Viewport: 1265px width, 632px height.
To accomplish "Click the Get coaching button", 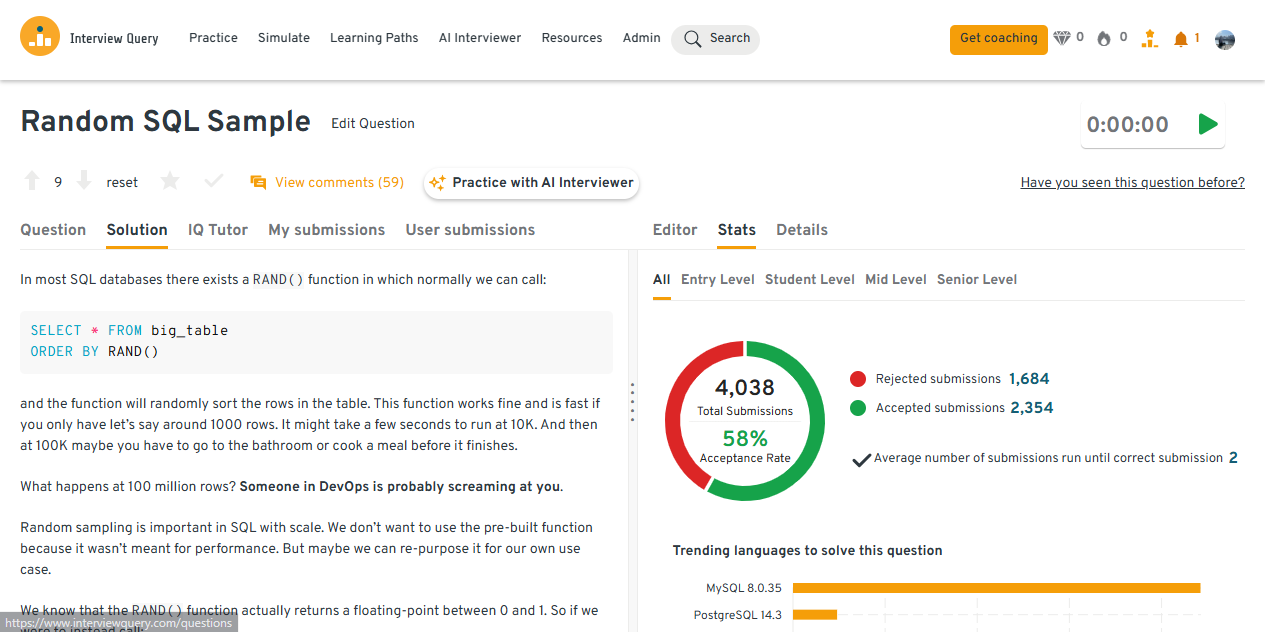I will pyautogui.click(x=998, y=39).
